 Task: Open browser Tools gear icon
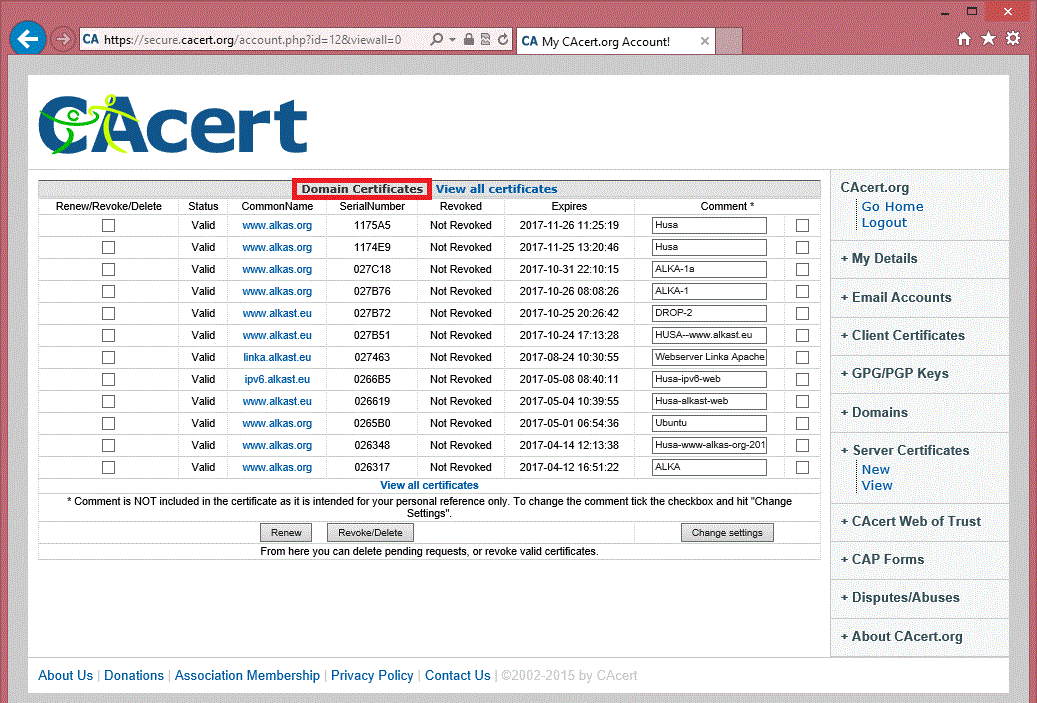pyautogui.click(x=1013, y=39)
